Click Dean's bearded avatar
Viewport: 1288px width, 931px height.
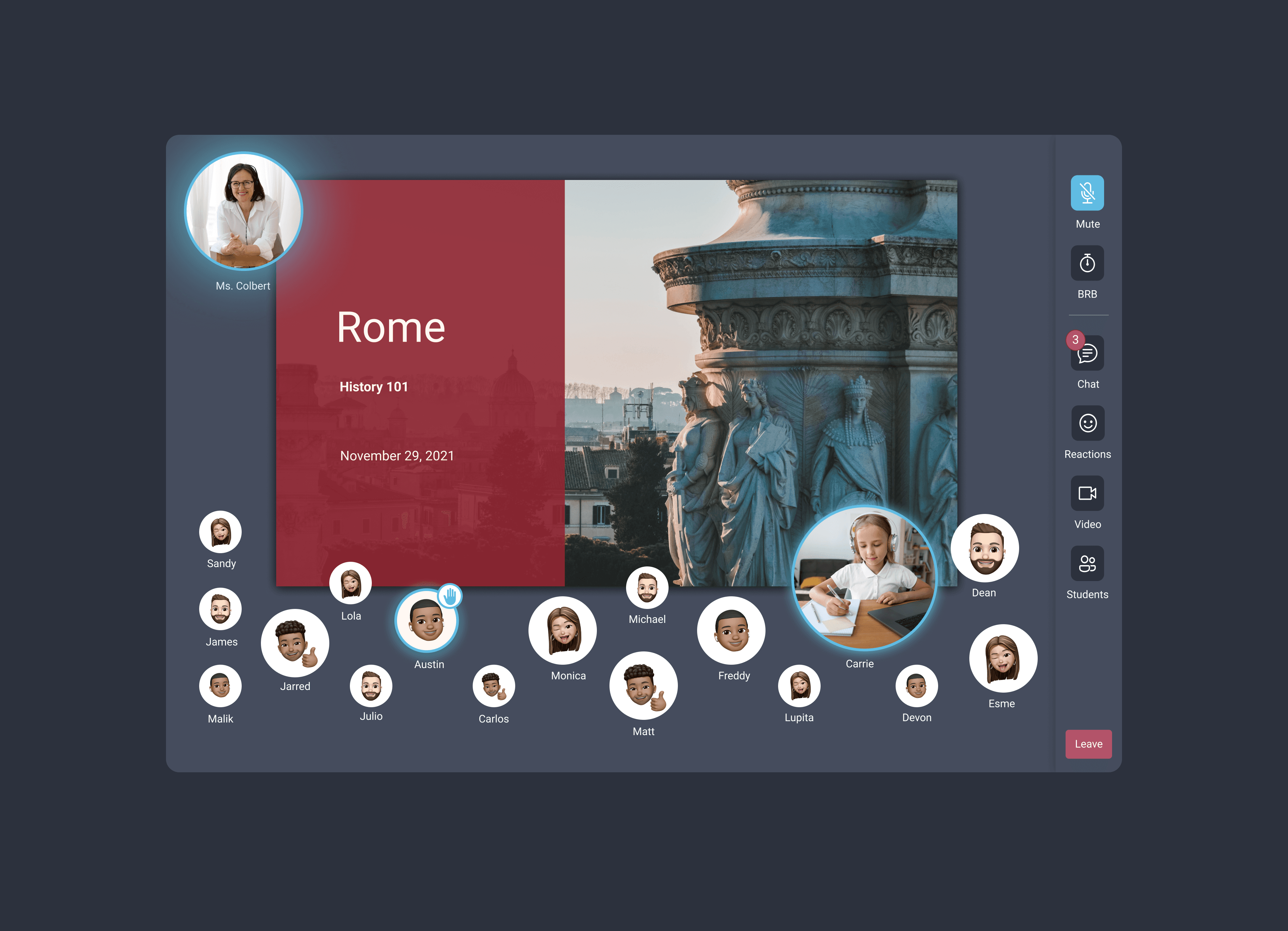point(985,549)
